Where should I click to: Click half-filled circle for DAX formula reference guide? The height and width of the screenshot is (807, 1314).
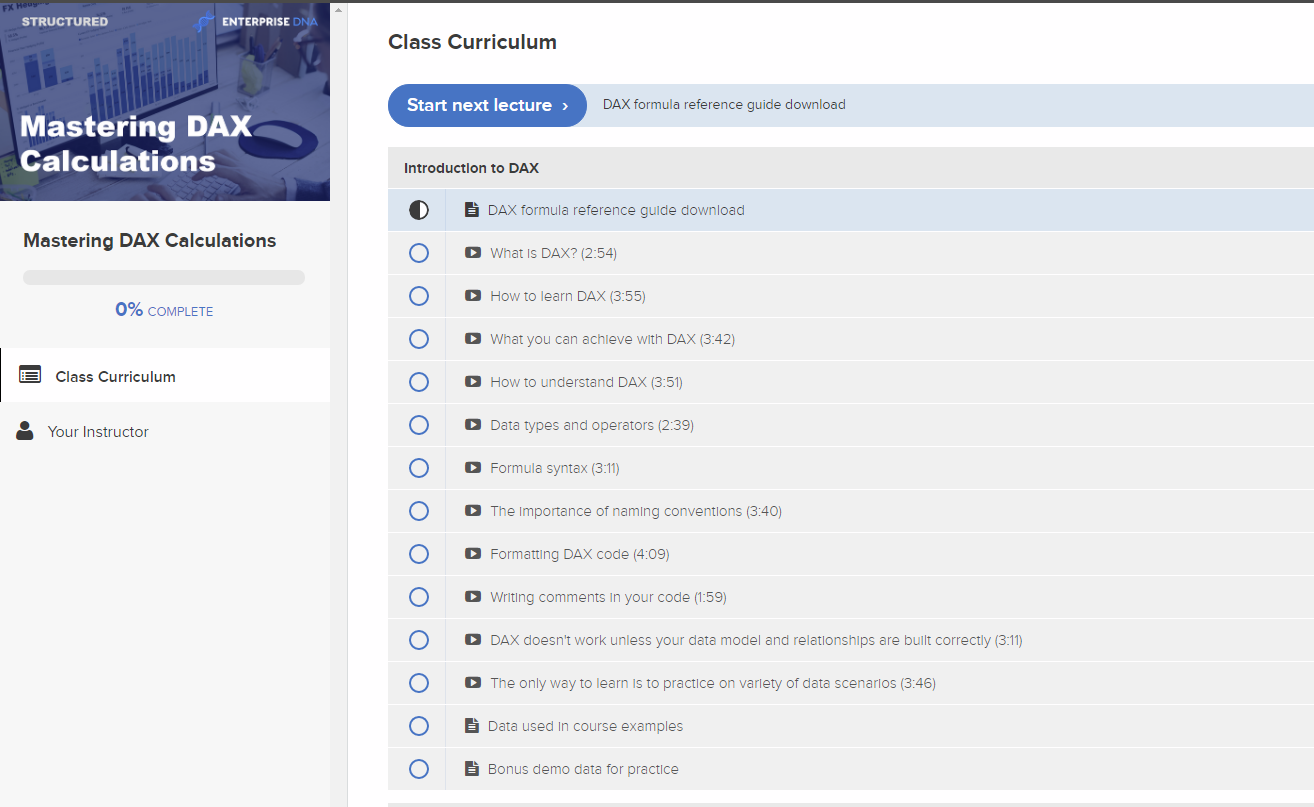[419, 210]
